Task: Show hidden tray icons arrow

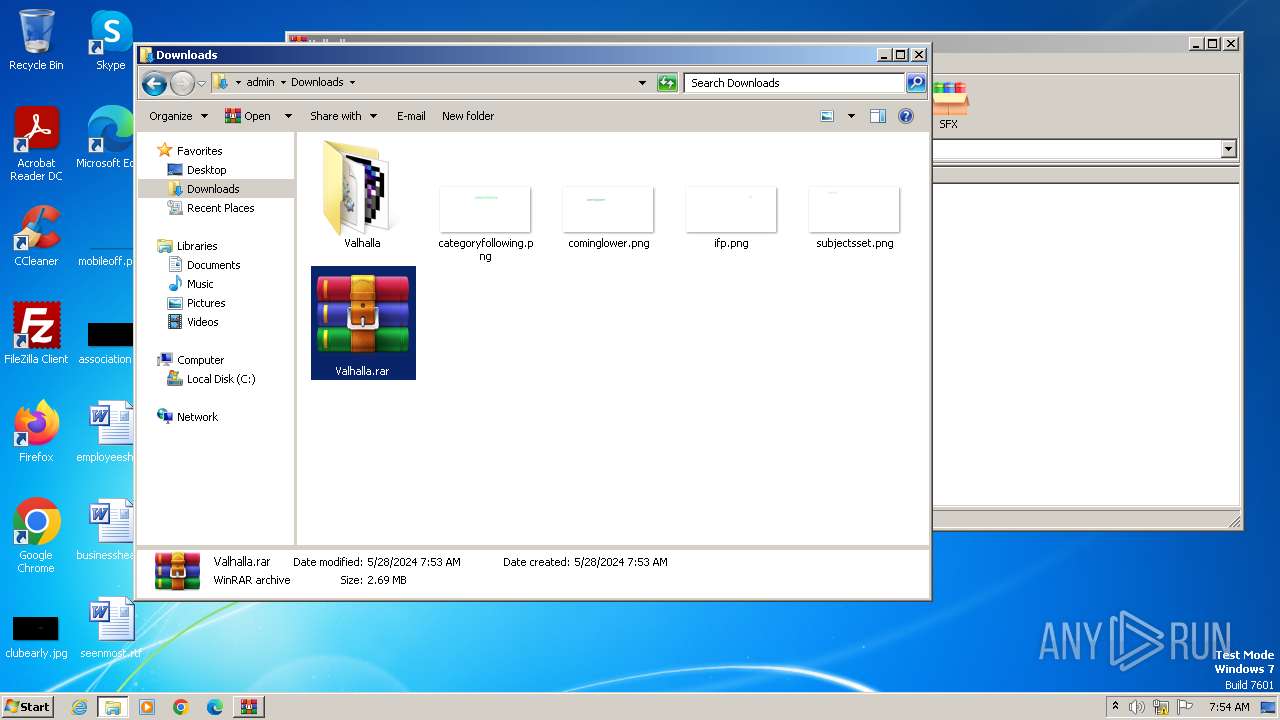Action: [1115, 706]
